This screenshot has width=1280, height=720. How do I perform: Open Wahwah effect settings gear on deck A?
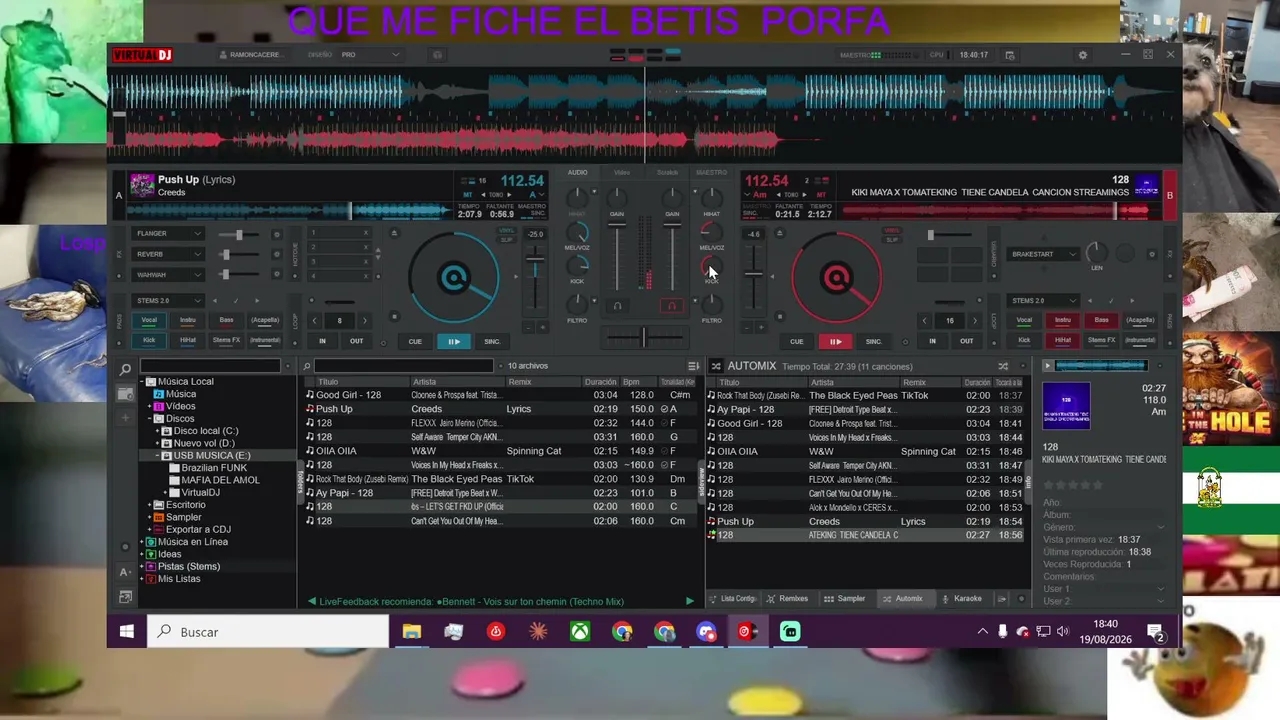coord(277,274)
